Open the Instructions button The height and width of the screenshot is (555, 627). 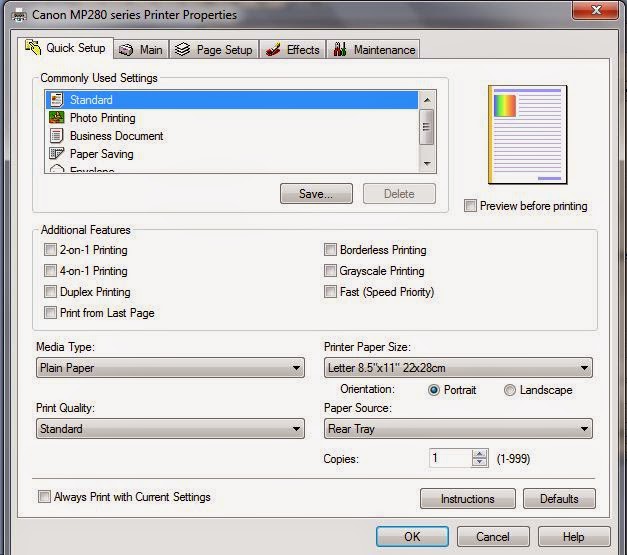[x=468, y=499]
